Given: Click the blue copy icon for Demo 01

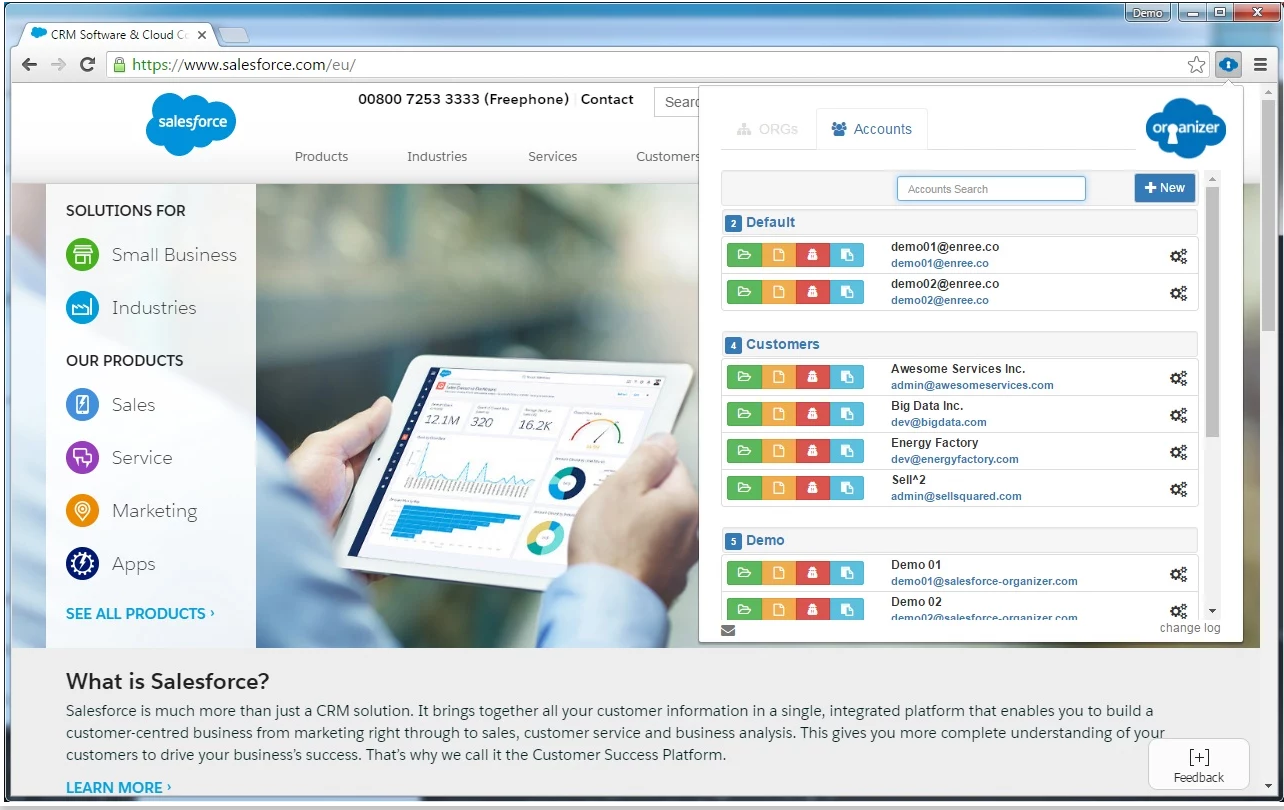Looking at the screenshot, I should tap(847, 573).
